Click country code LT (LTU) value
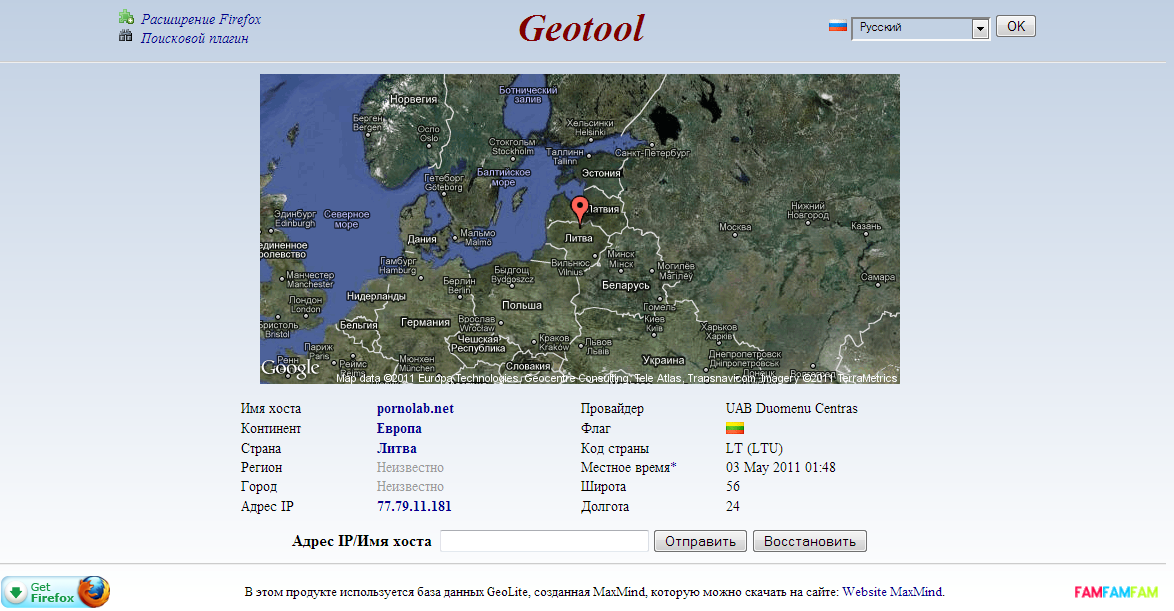Viewport: 1174px width, 611px height. click(x=754, y=449)
